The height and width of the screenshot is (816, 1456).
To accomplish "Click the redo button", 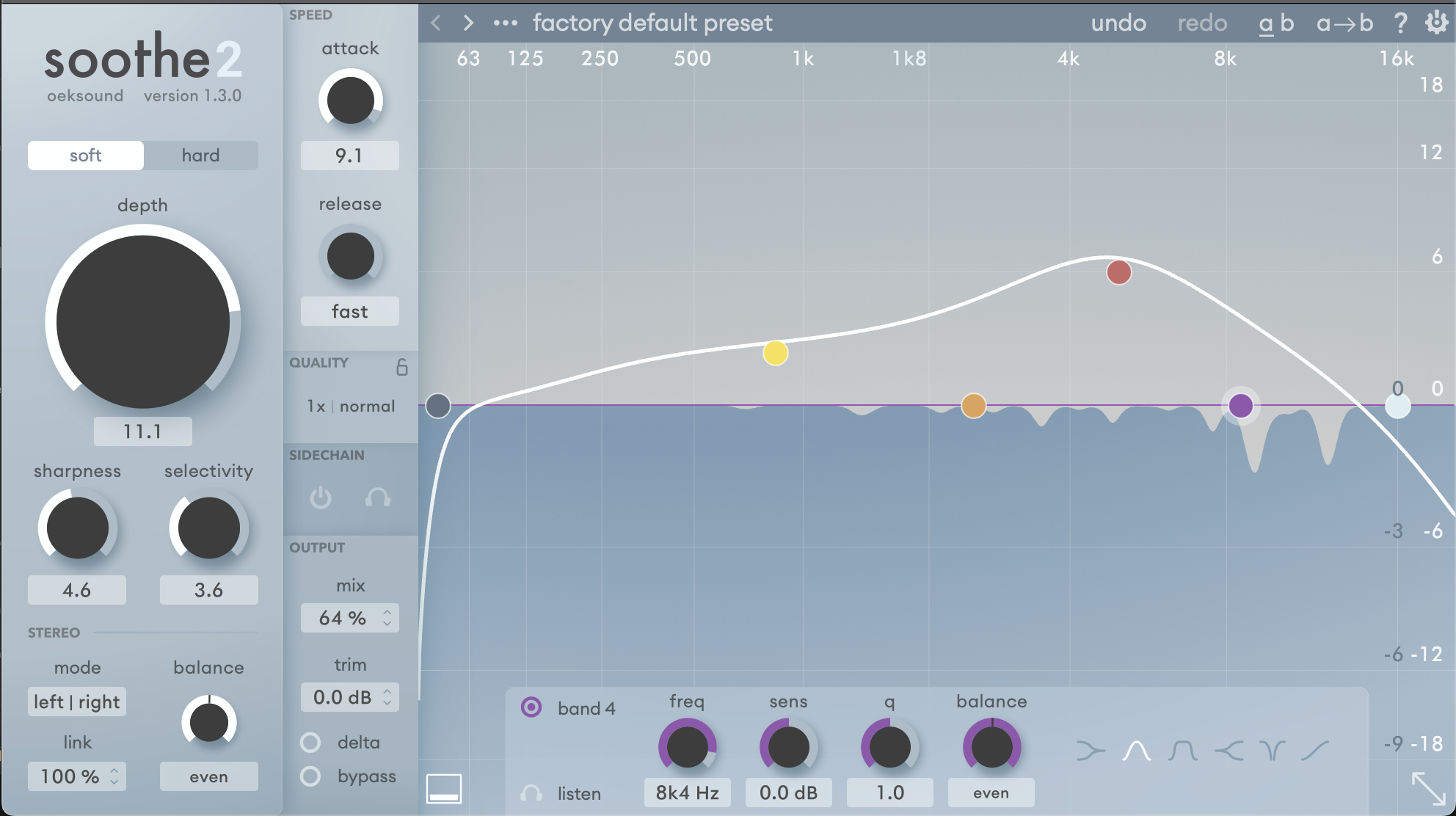I will [x=1202, y=23].
